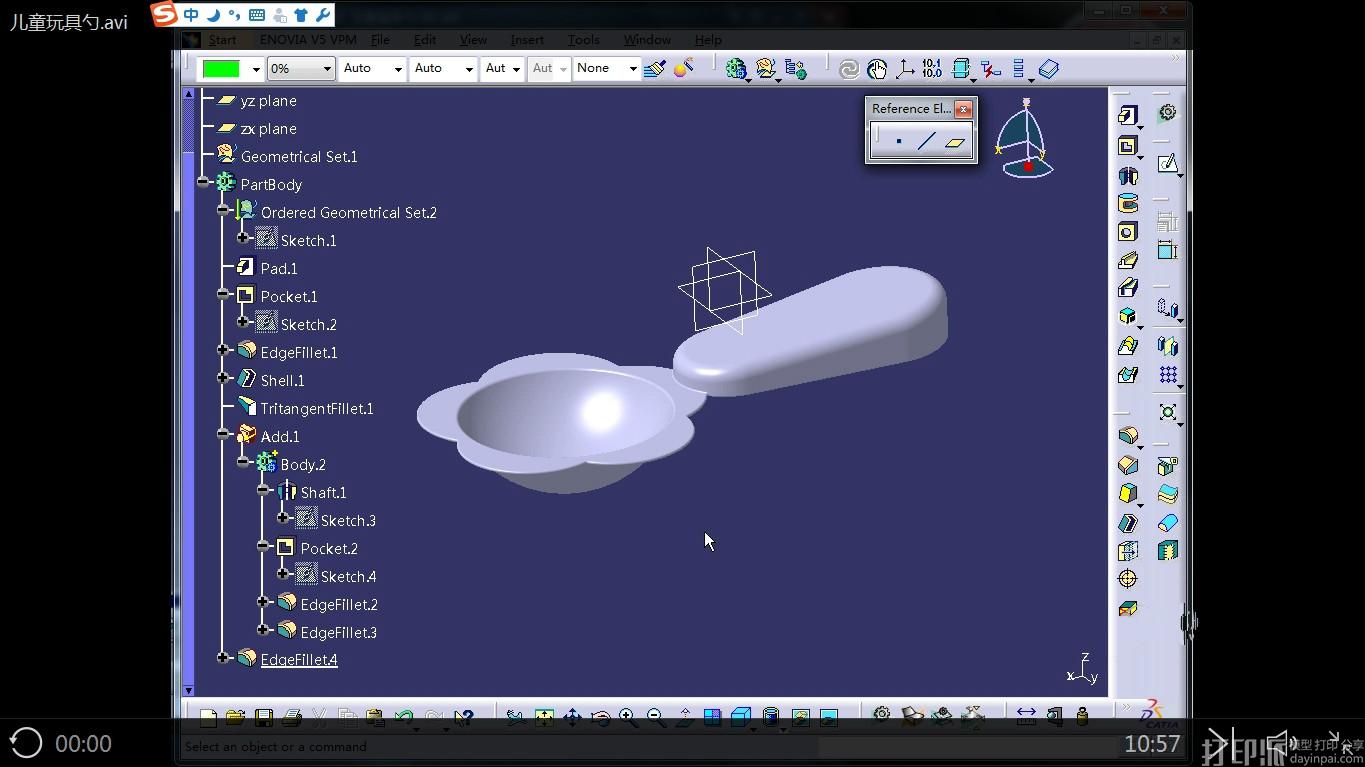Click the Print icon in bottom toolbar
This screenshot has height=767, width=1365.
(x=292, y=716)
